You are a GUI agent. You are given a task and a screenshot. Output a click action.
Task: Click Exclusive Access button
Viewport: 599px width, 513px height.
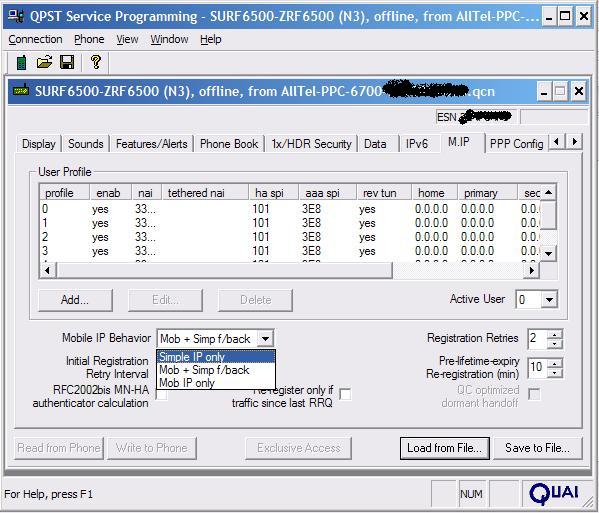[298, 448]
